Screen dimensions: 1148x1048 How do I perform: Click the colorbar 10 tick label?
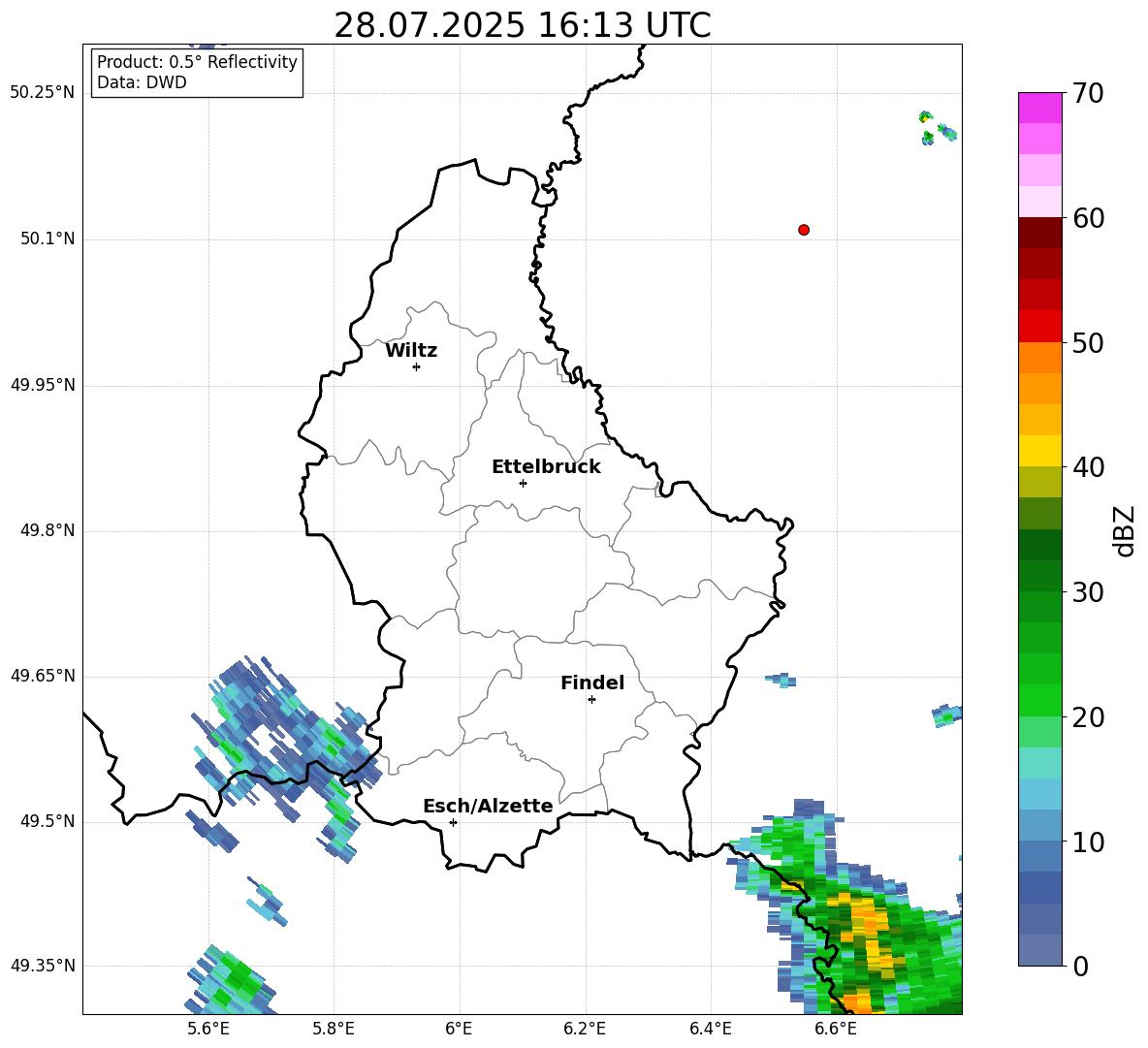(x=1089, y=842)
